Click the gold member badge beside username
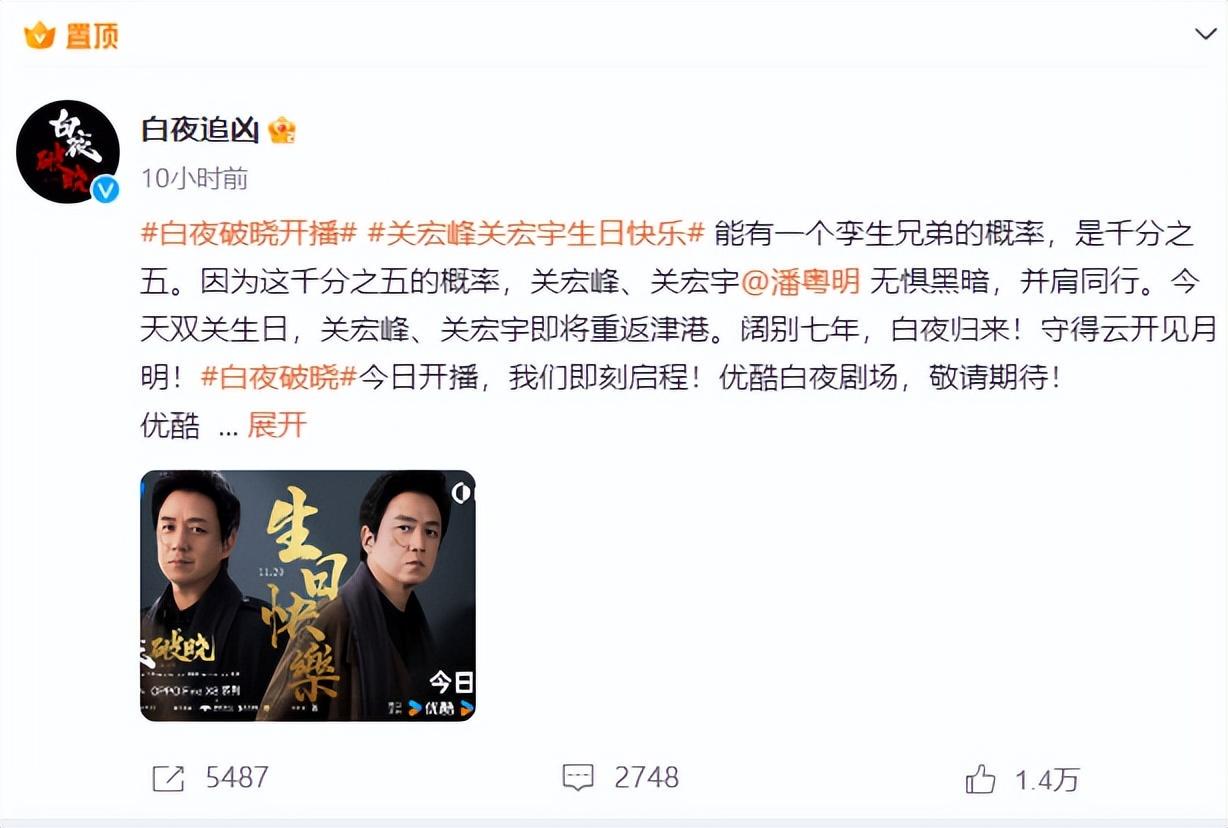 coord(282,130)
